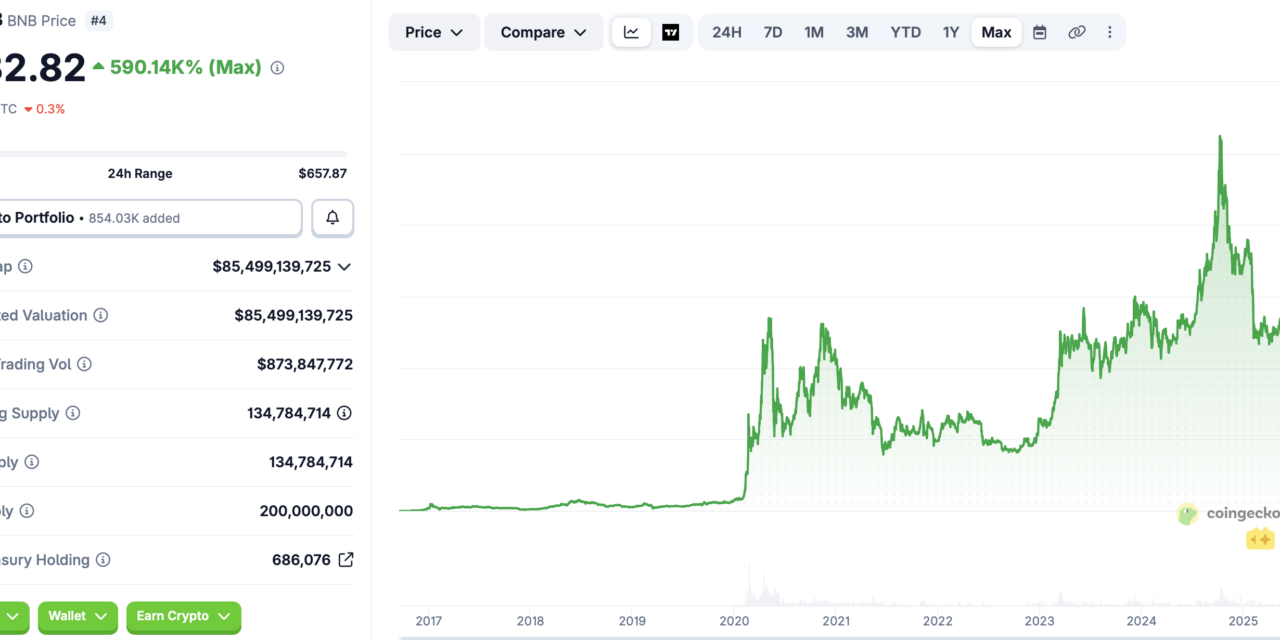Select the 1Y time range
Image resolution: width=1280 pixels, height=640 pixels.
point(951,32)
